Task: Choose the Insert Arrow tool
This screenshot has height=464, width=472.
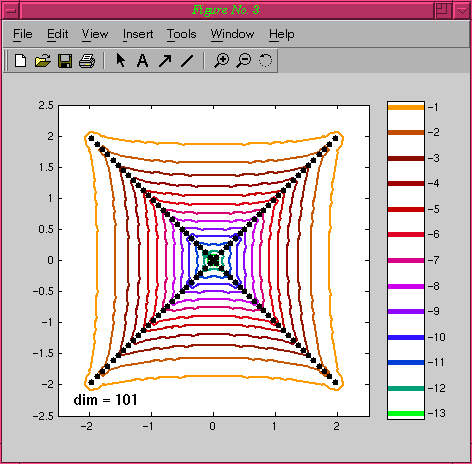Action: coord(165,61)
